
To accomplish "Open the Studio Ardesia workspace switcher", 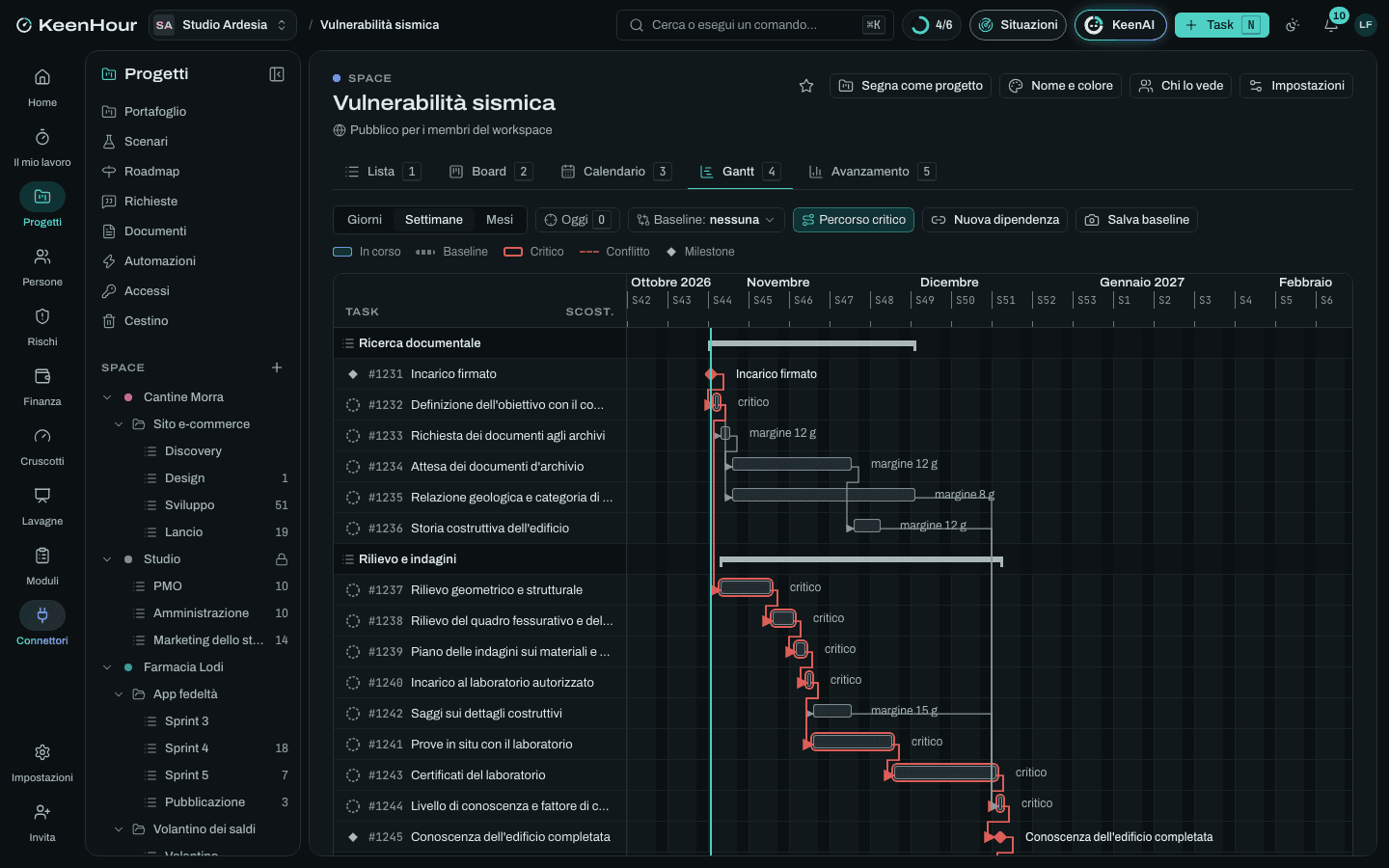I will coord(222,25).
